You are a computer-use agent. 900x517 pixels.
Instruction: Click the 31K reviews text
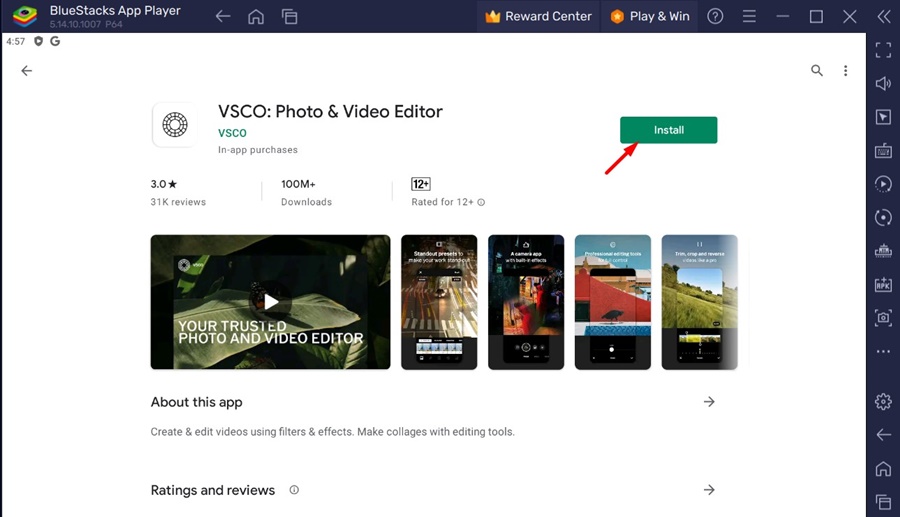[178, 202]
